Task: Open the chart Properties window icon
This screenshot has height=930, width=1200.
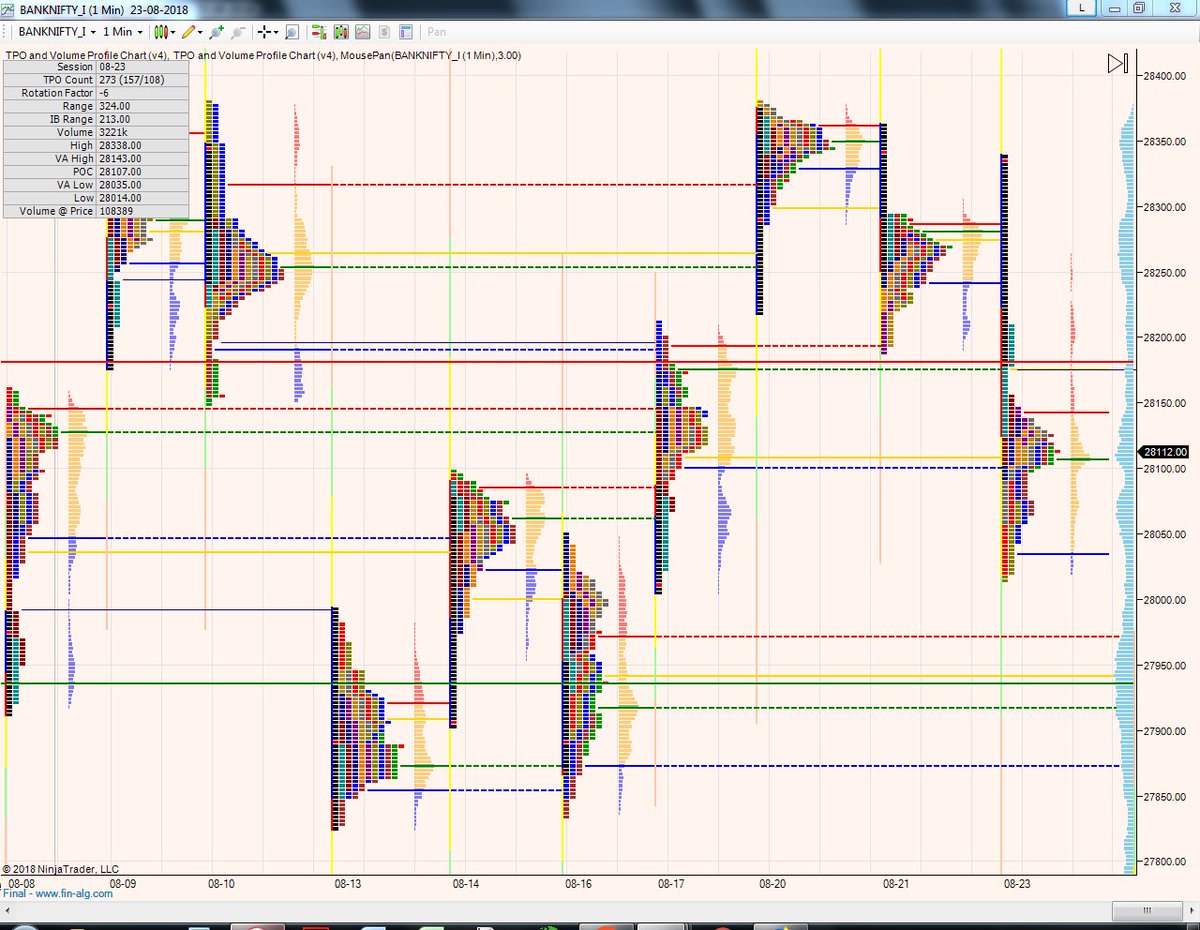Action: coord(405,32)
